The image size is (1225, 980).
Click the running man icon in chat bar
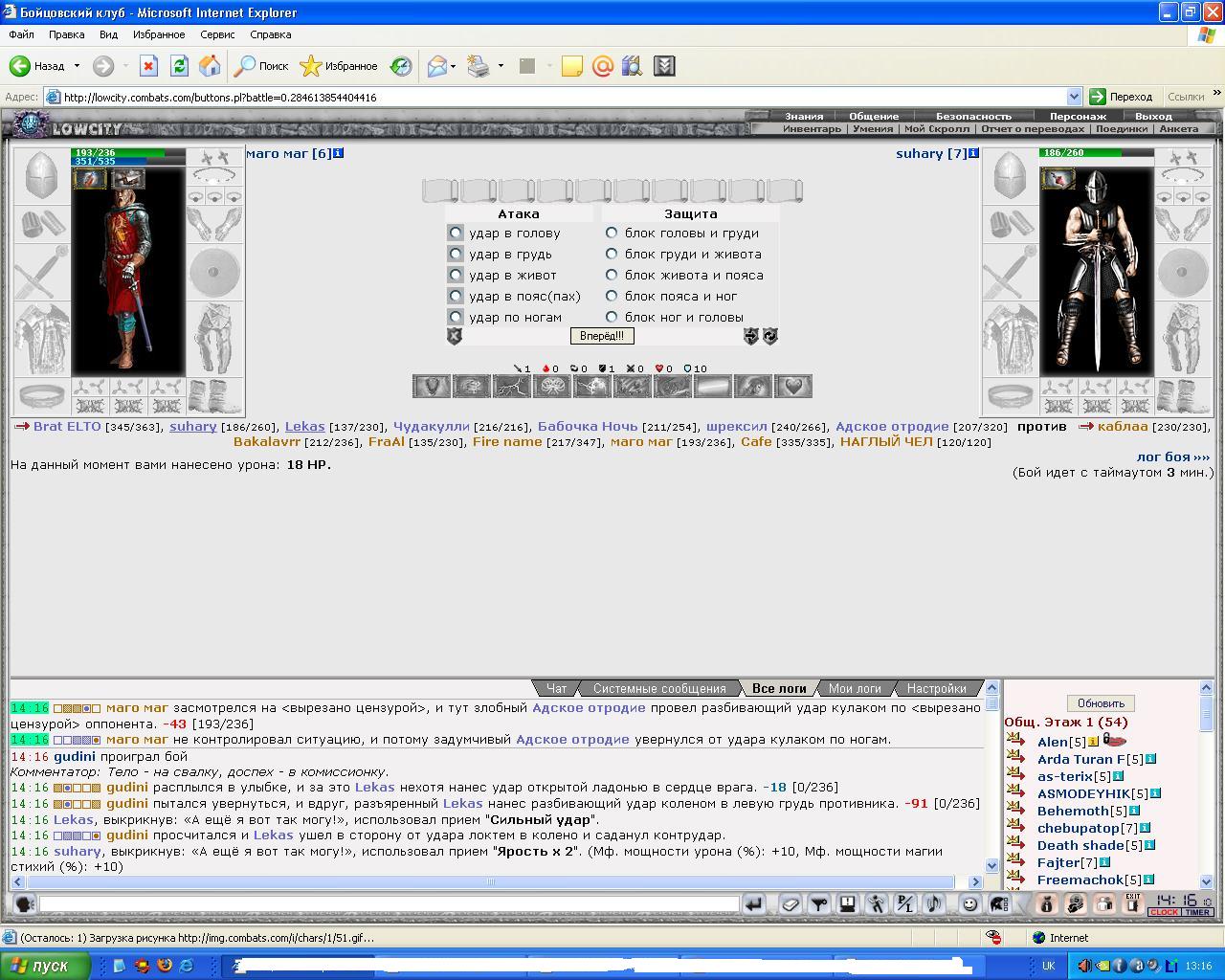click(876, 903)
